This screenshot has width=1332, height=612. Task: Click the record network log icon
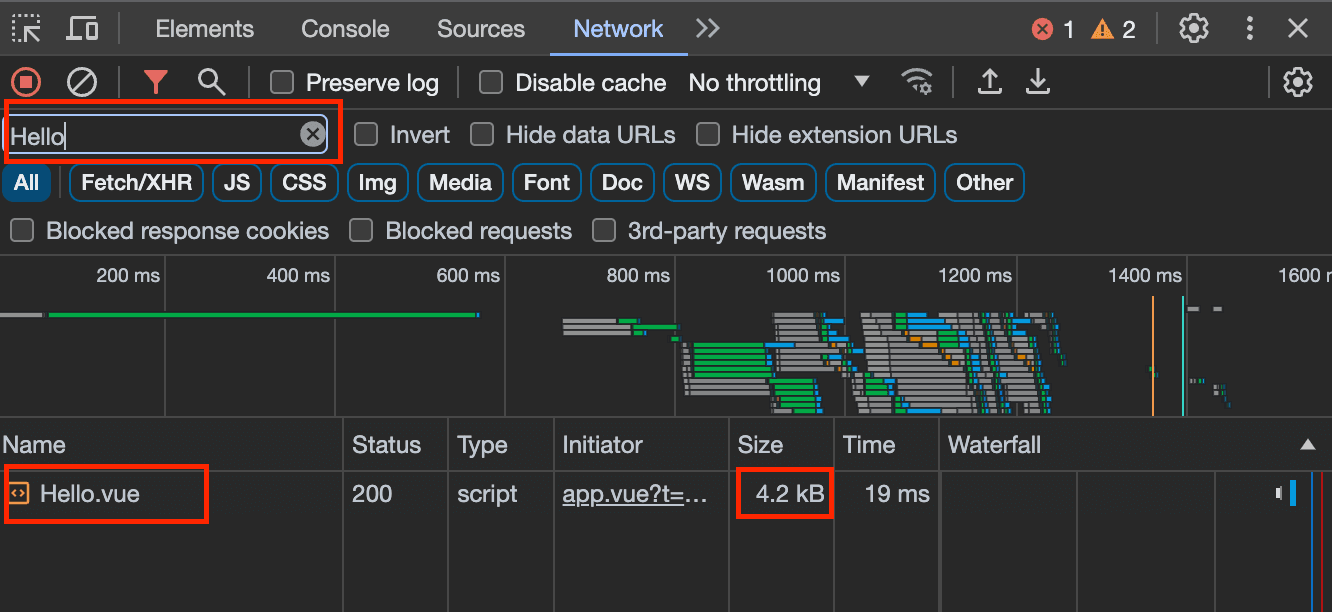click(x=26, y=82)
